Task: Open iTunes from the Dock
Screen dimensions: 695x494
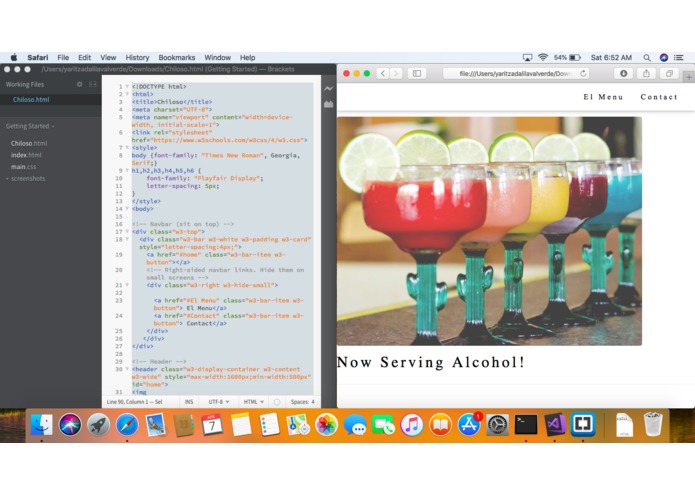Action: coord(412,424)
